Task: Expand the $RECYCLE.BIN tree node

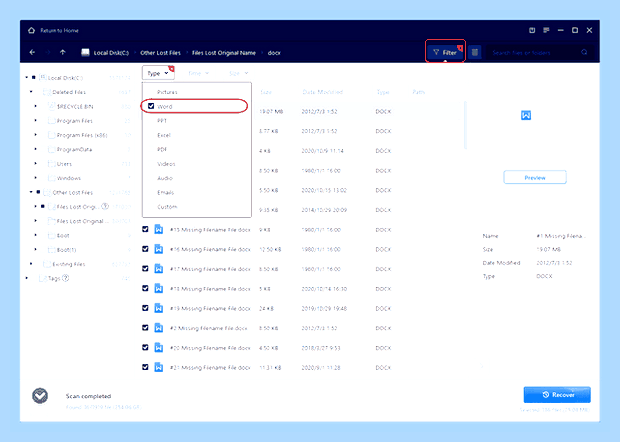Action: point(36,106)
